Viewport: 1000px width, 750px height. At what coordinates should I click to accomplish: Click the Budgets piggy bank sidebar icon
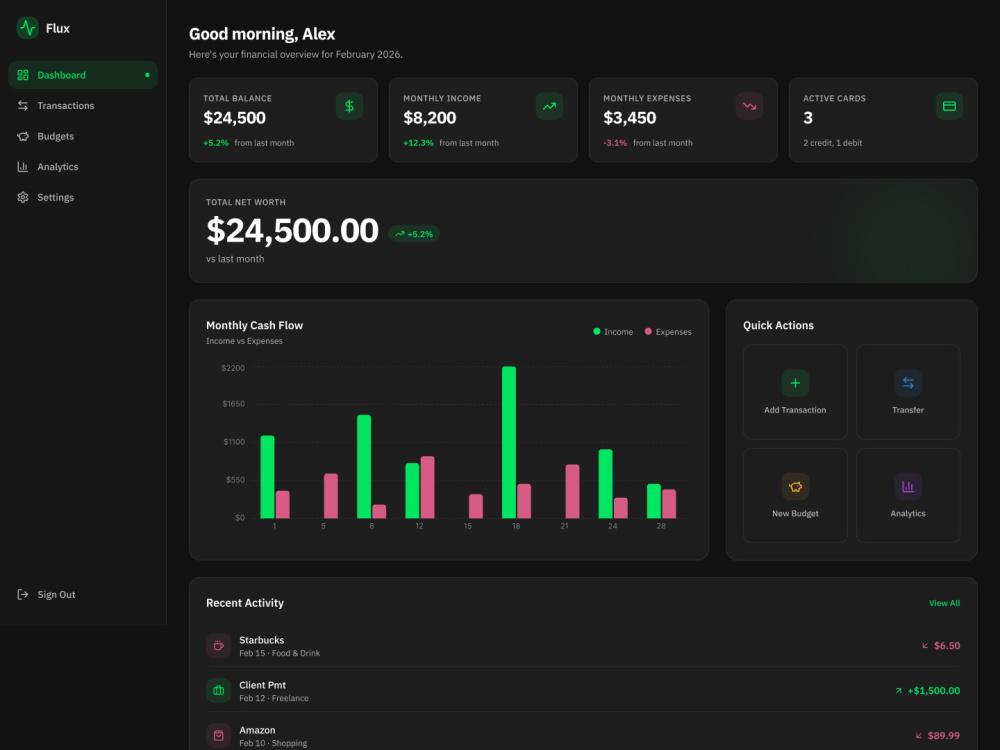click(x=23, y=136)
